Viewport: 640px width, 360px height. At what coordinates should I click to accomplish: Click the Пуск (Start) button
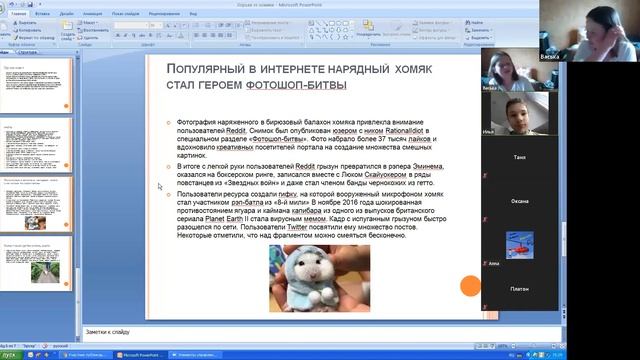coord(10,355)
